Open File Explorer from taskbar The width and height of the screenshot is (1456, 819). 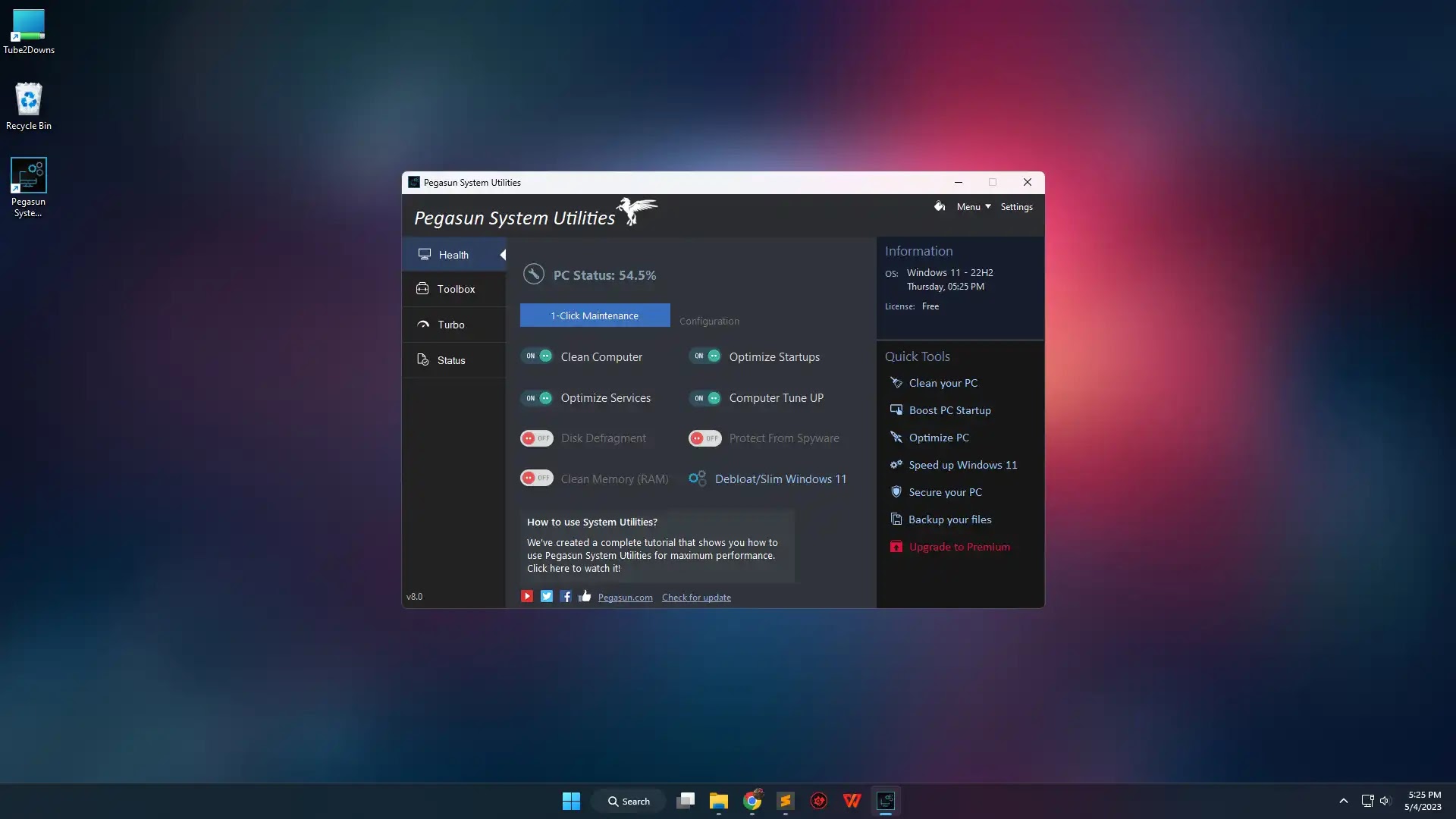(719, 801)
